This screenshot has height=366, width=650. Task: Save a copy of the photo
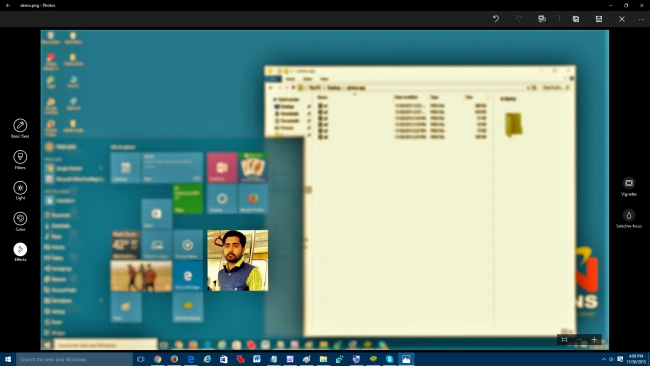[576, 19]
